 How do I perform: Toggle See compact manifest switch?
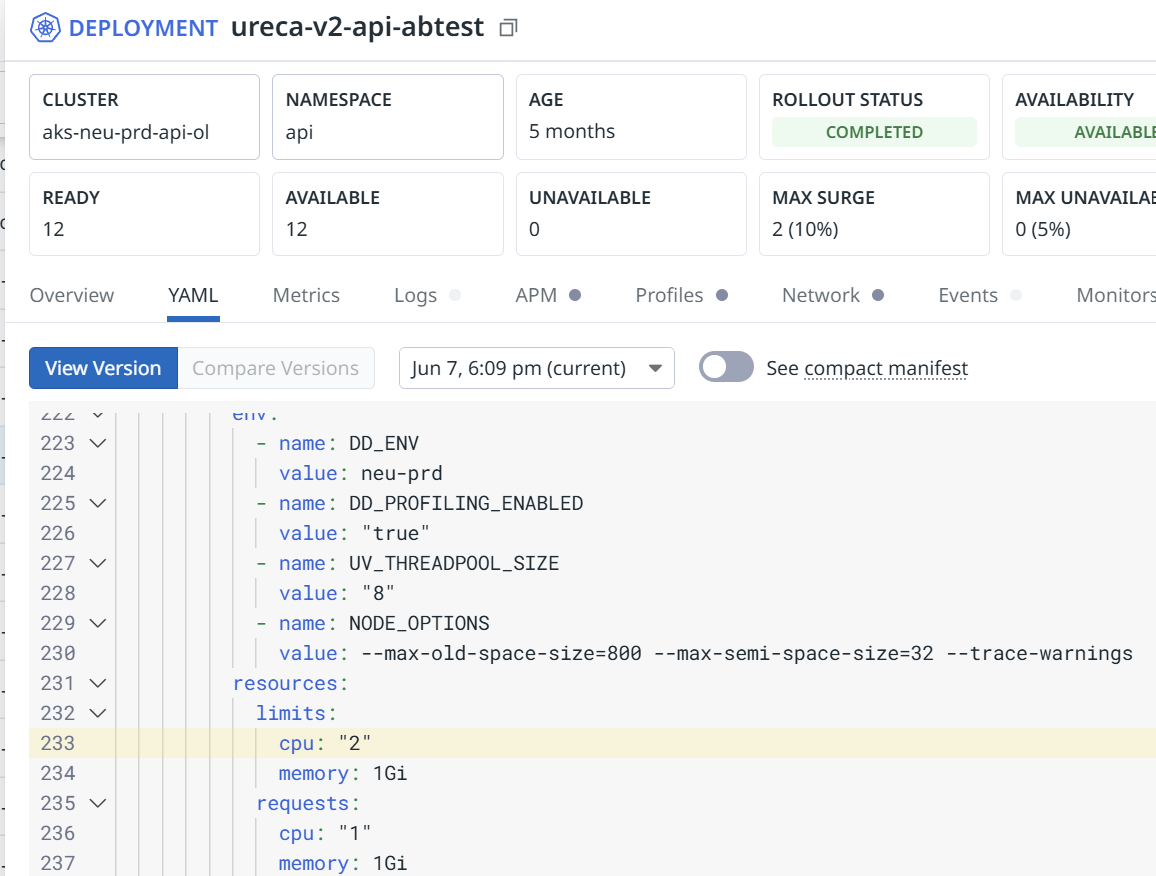tap(726, 367)
